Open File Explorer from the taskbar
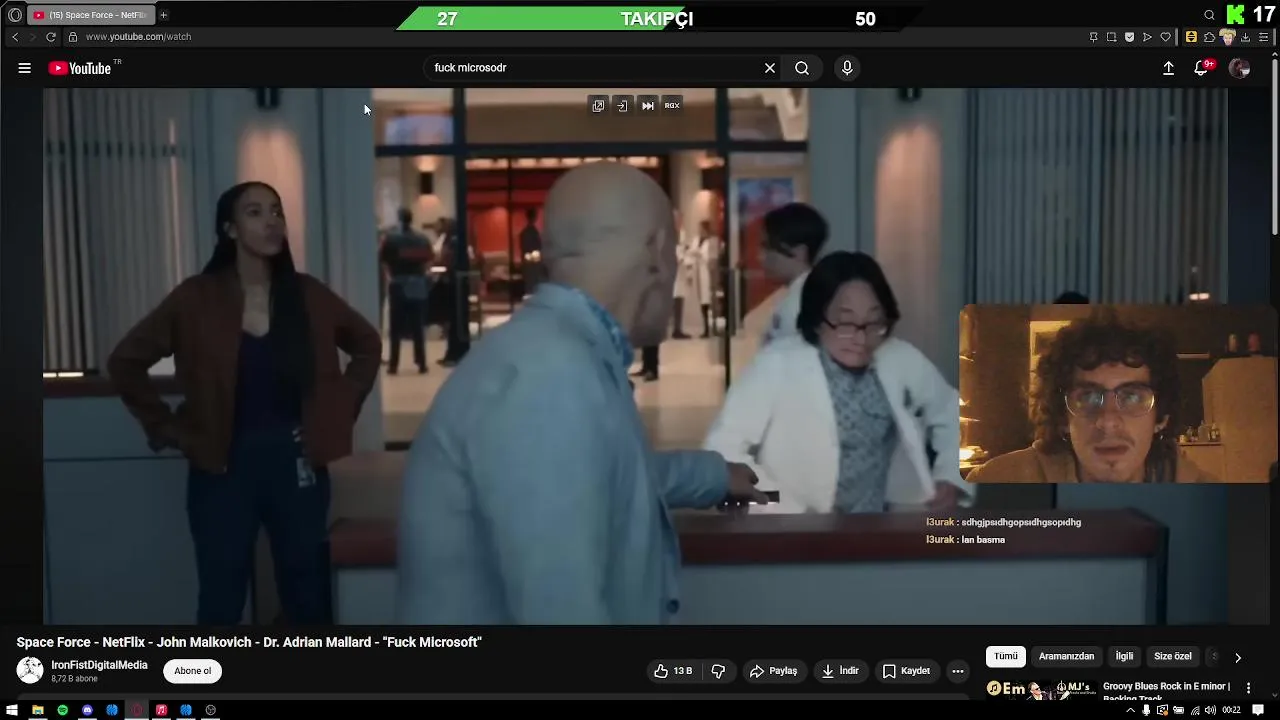 coord(37,710)
